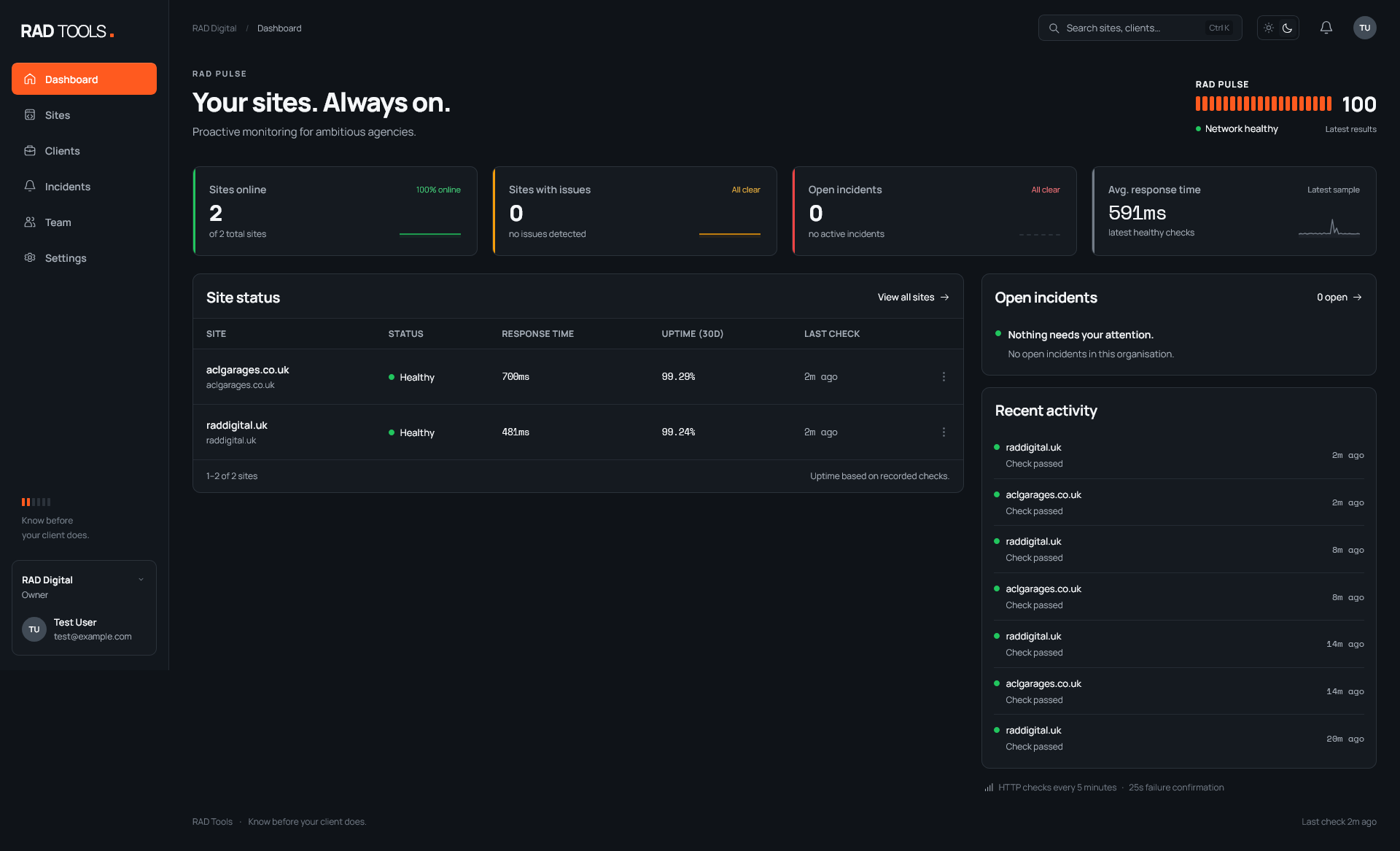Click raddigital.uk activity from 8m ago
Image resolution: width=1400 pixels, height=851 pixels.
[1179, 549]
